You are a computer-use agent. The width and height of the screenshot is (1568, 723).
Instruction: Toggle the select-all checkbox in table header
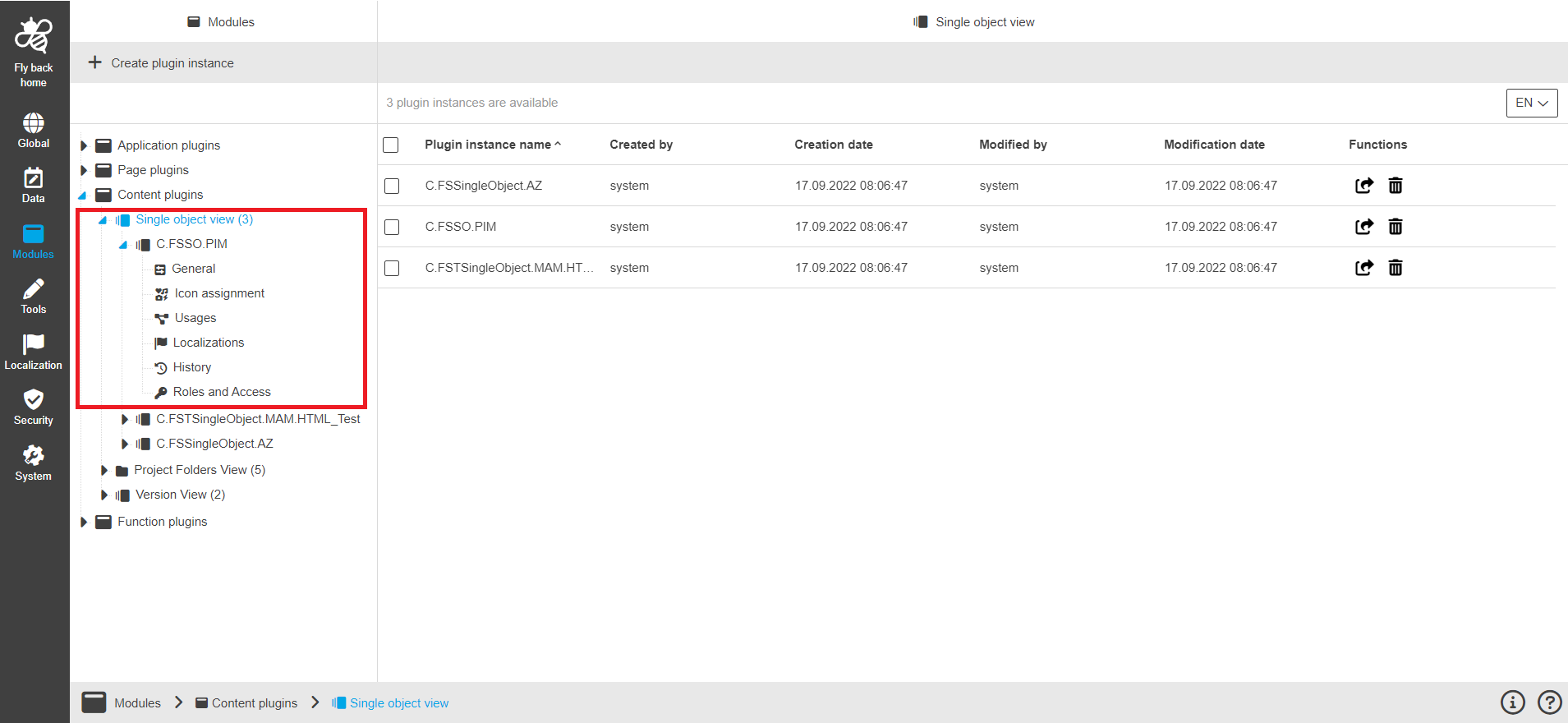point(391,145)
